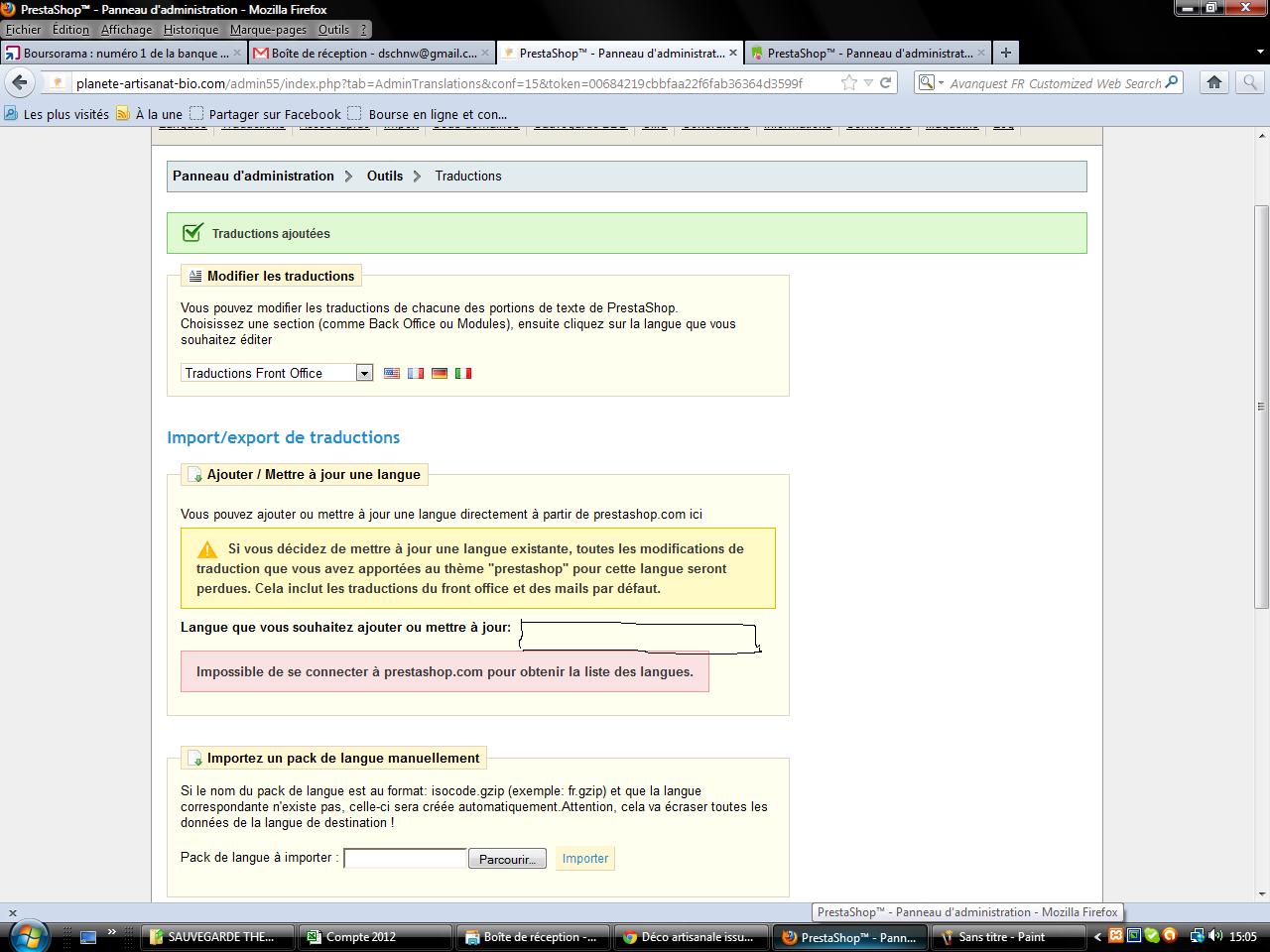Open Bourse en ligne et con... bookmark
The height and width of the screenshot is (952, 1270).
pyautogui.click(x=428, y=114)
